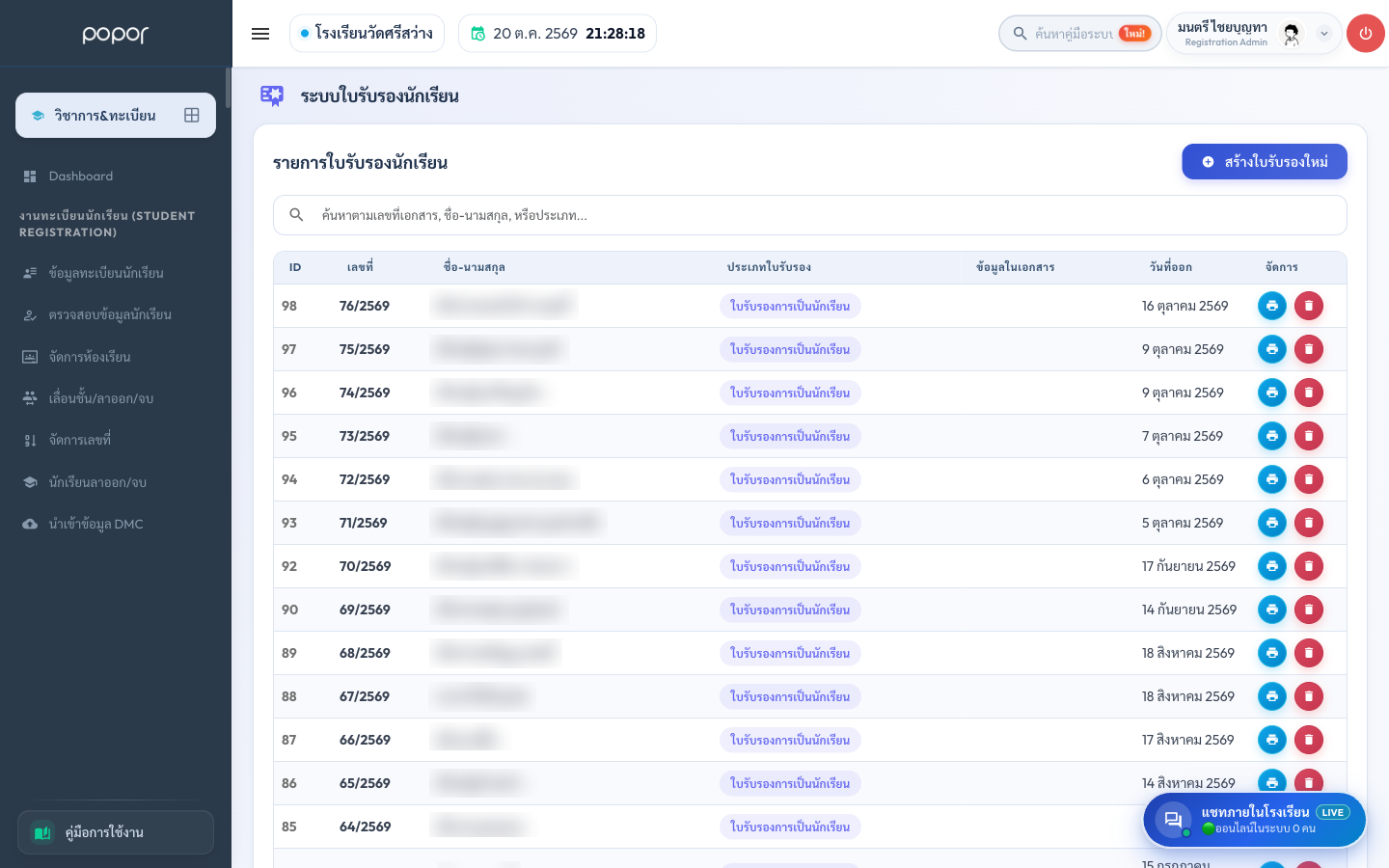Delete certificate number 72/2569
The width and height of the screenshot is (1389, 868).
coord(1309,479)
